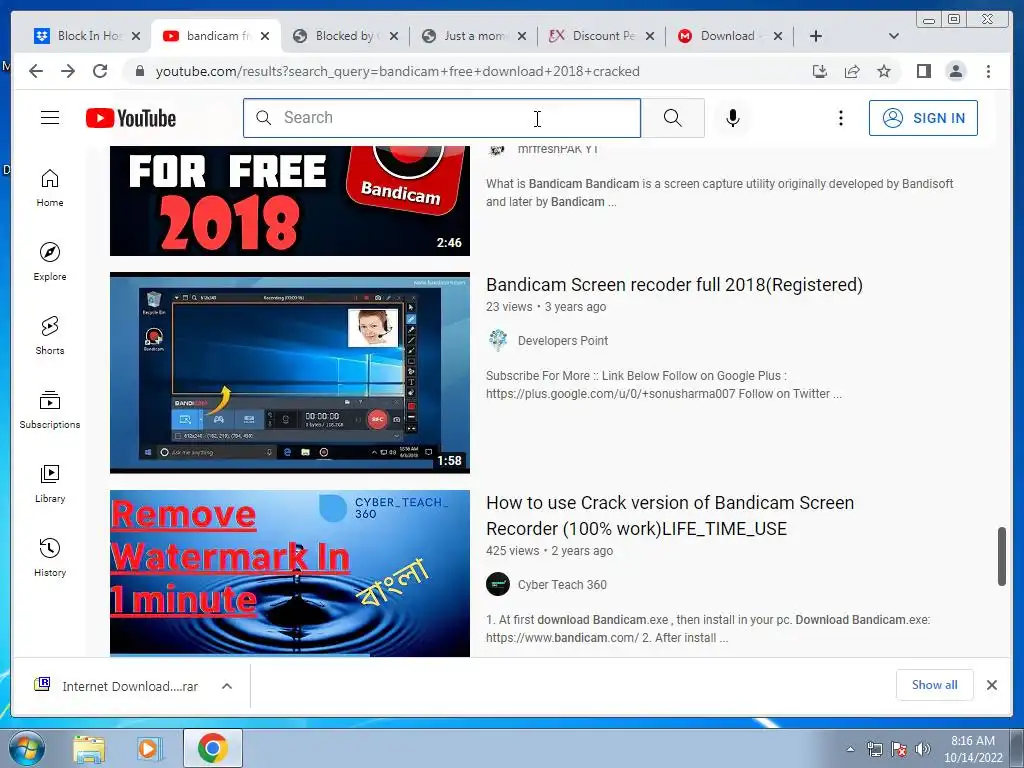Visit the Cyber Teach 360 channel

[x=562, y=584]
